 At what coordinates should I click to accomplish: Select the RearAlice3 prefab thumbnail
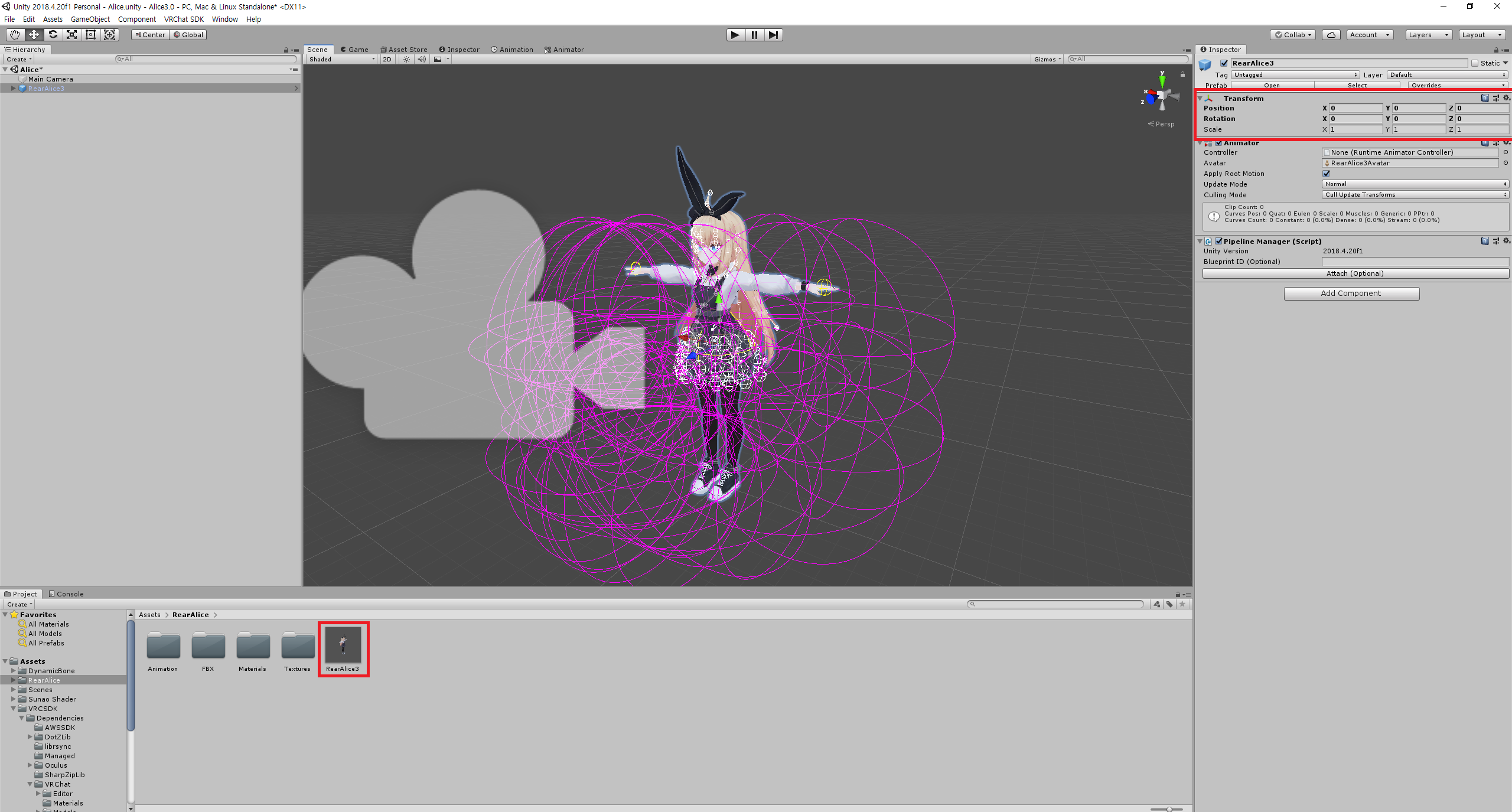pos(343,645)
